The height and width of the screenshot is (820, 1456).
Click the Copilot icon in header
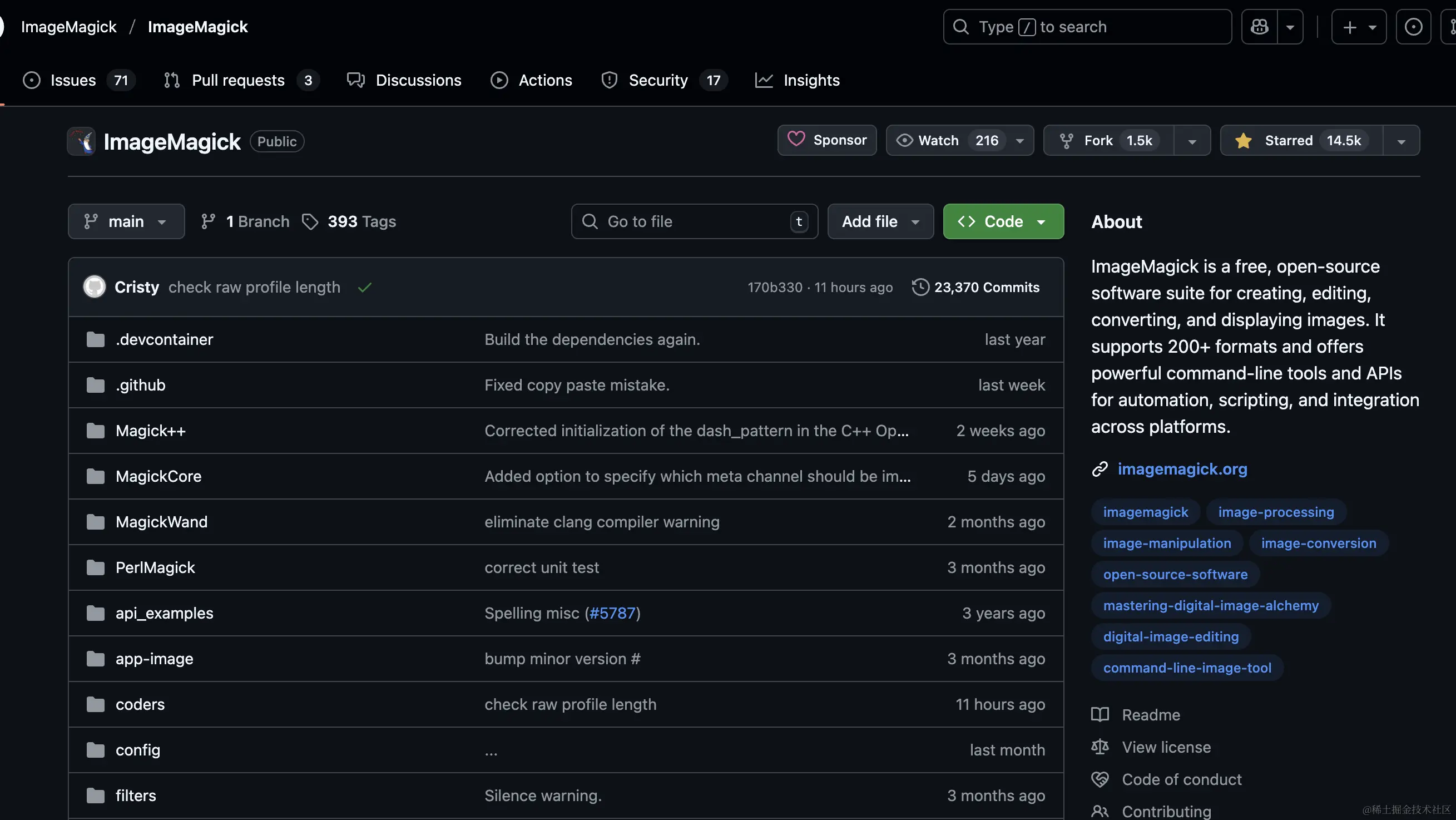[x=1259, y=27]
